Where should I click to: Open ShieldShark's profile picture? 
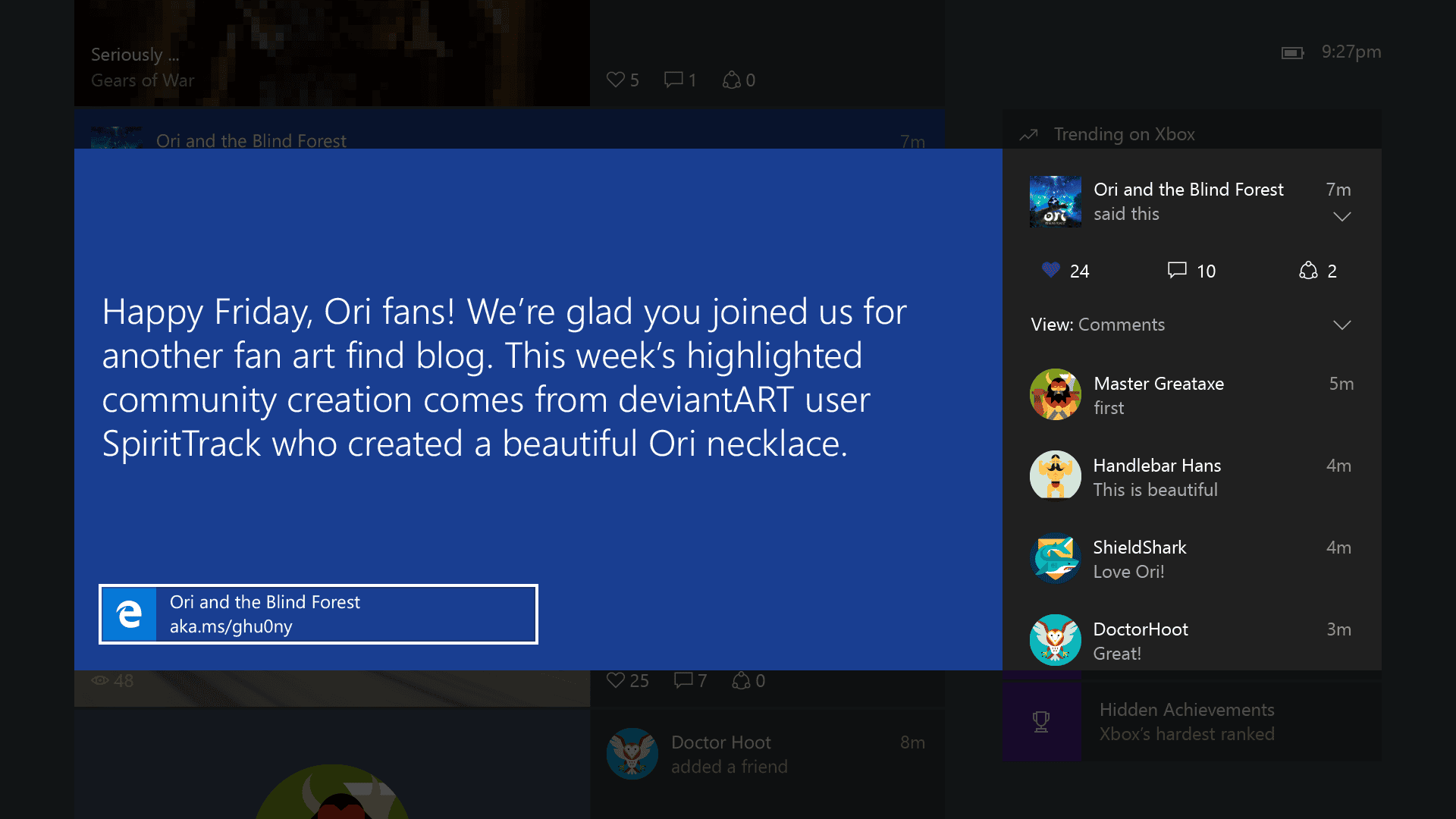[1056, 558]
